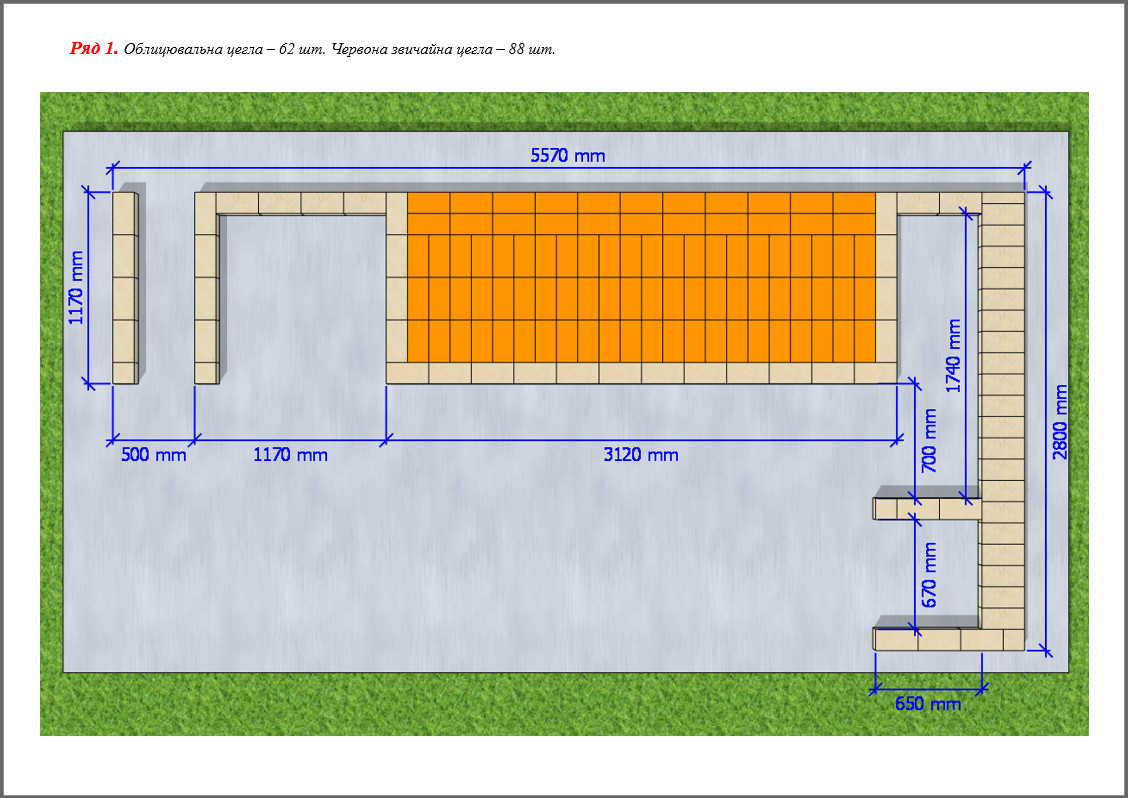Click the middle-right short brick stub wall
This screenshot has height=798, width=1128.
(x=926, y=509)
